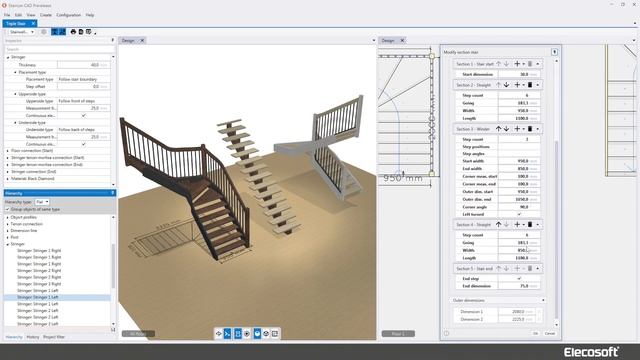This screenshot has height=360, width=640.
Task: Click the hierarchy list vertical scrollbar
Action: coord(113,267)
